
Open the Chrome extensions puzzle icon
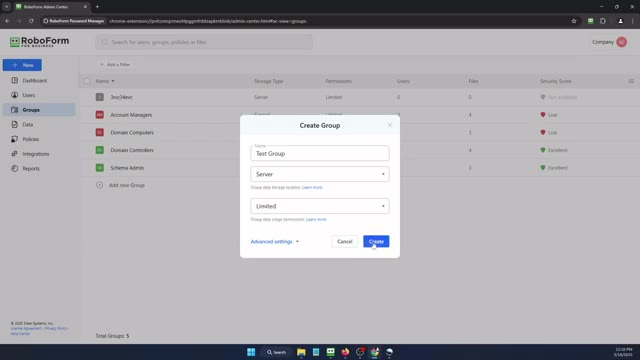click(x=603, y=21)
